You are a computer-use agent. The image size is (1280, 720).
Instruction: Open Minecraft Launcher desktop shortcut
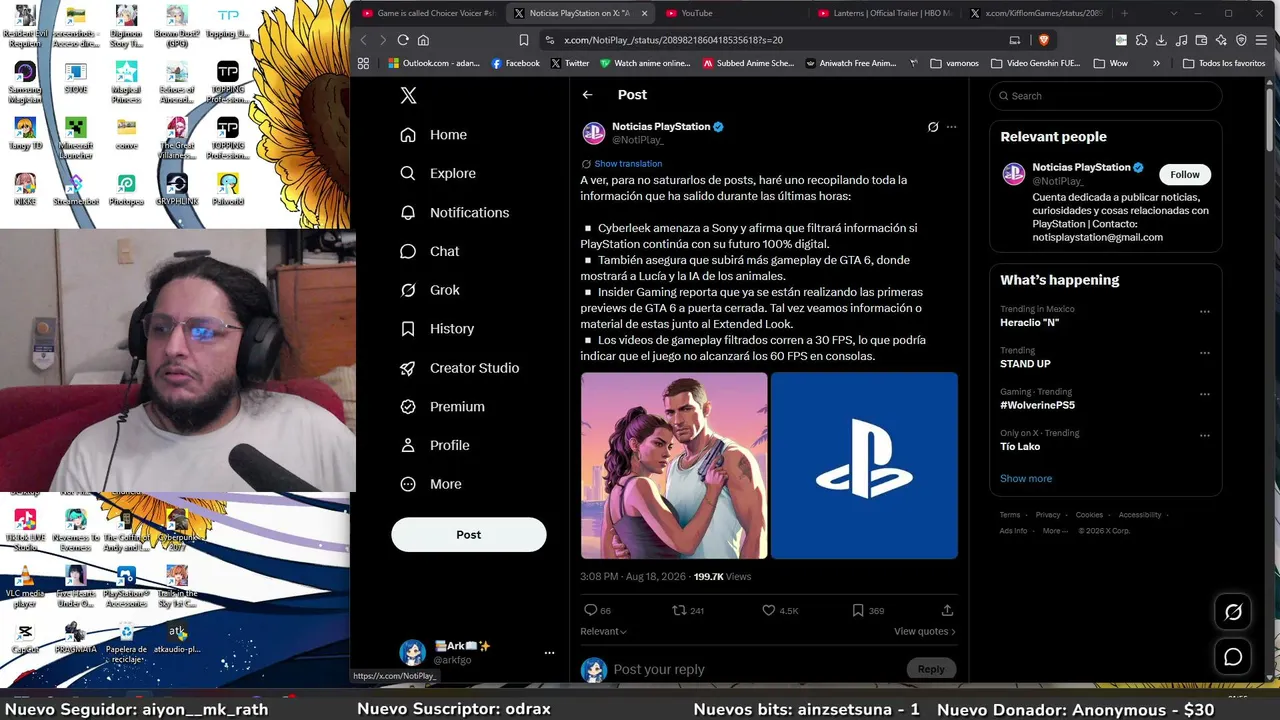coord(75,138)
